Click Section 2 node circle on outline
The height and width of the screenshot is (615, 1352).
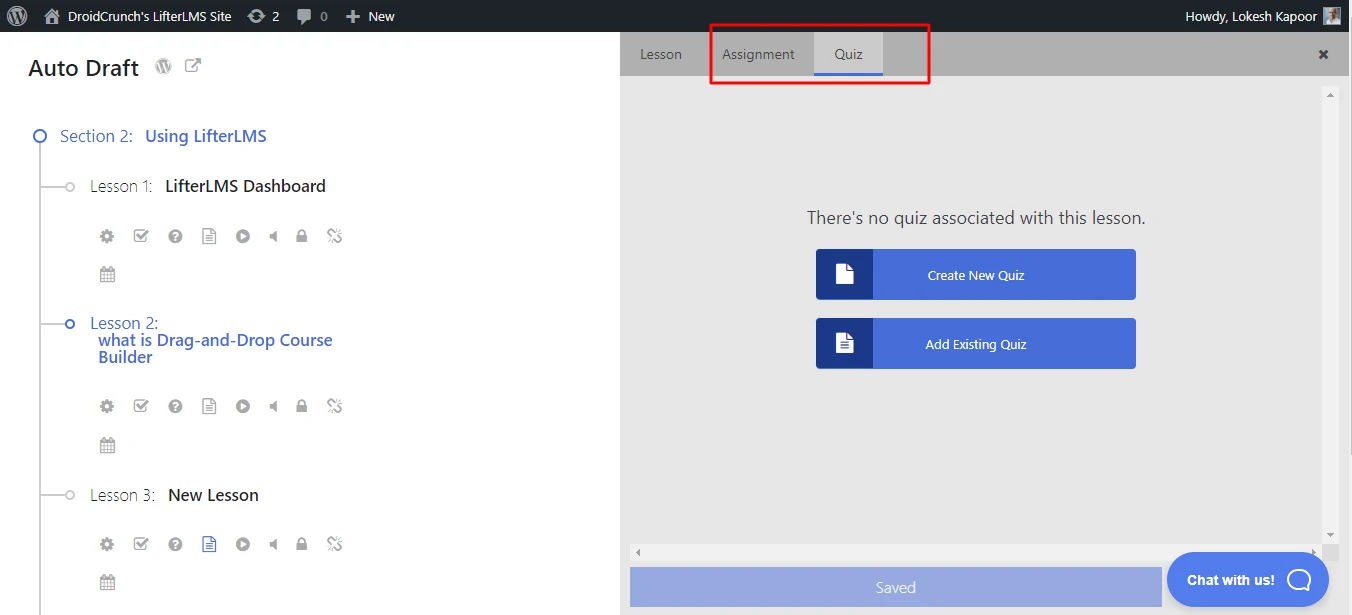(40, 136)
